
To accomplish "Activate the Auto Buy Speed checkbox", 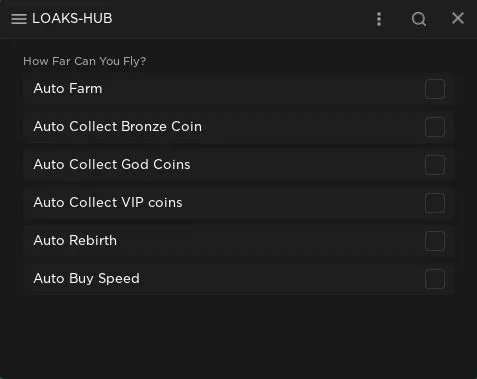I will click(435, 279).
